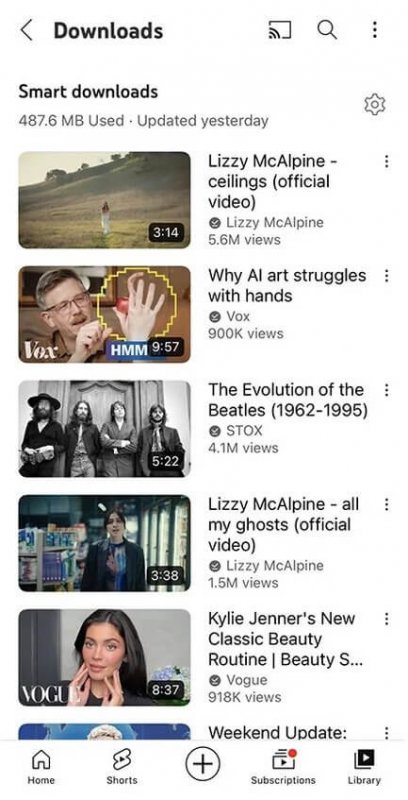This screenshot has height=800, width=408.
Task: Tap the search magnifier icon
Action: pos(327,30)
